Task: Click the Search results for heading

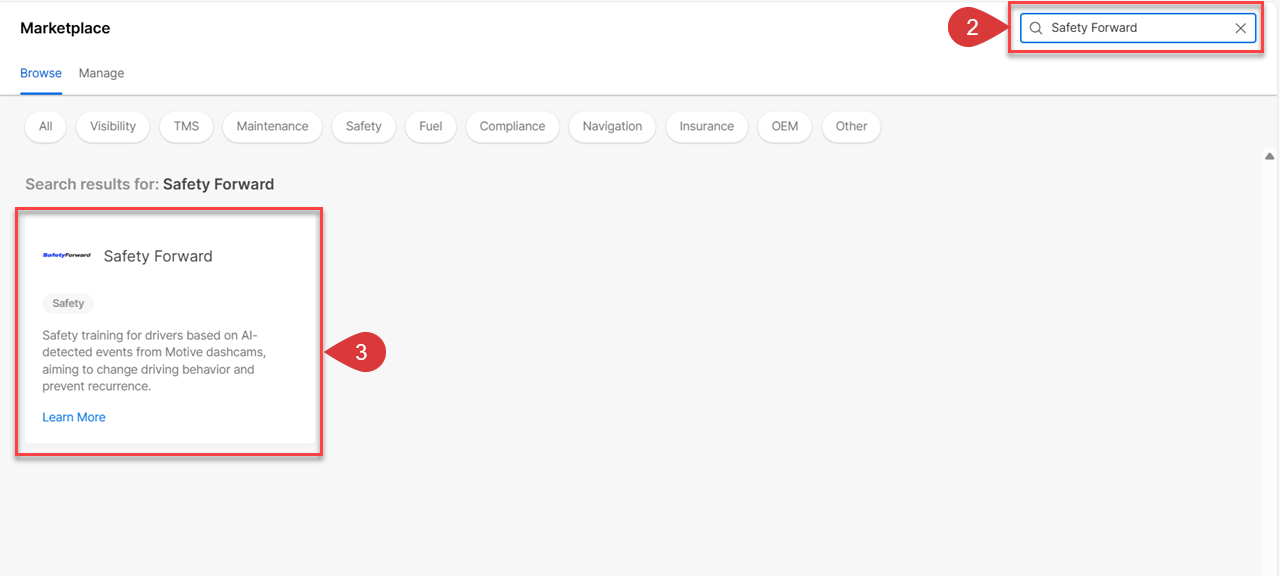Action: (149, 184)
